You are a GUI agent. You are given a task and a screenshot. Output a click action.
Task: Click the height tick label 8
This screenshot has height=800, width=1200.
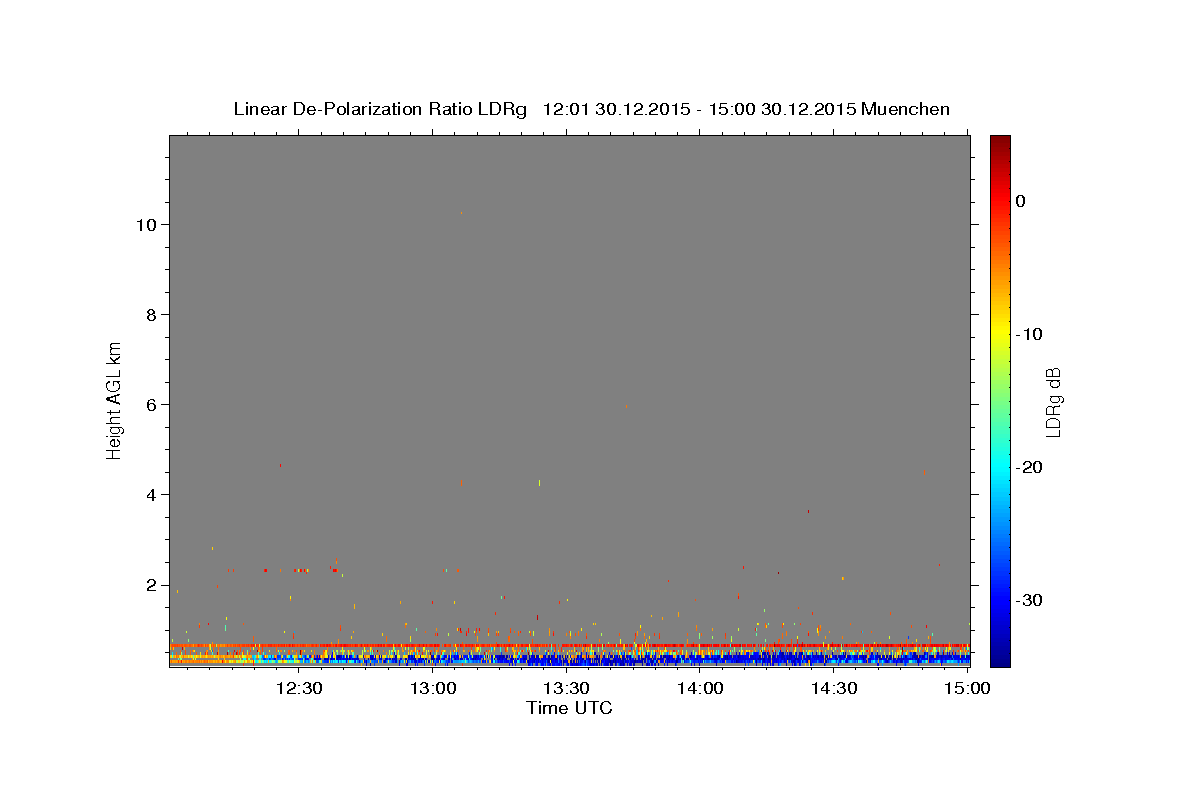151,315
